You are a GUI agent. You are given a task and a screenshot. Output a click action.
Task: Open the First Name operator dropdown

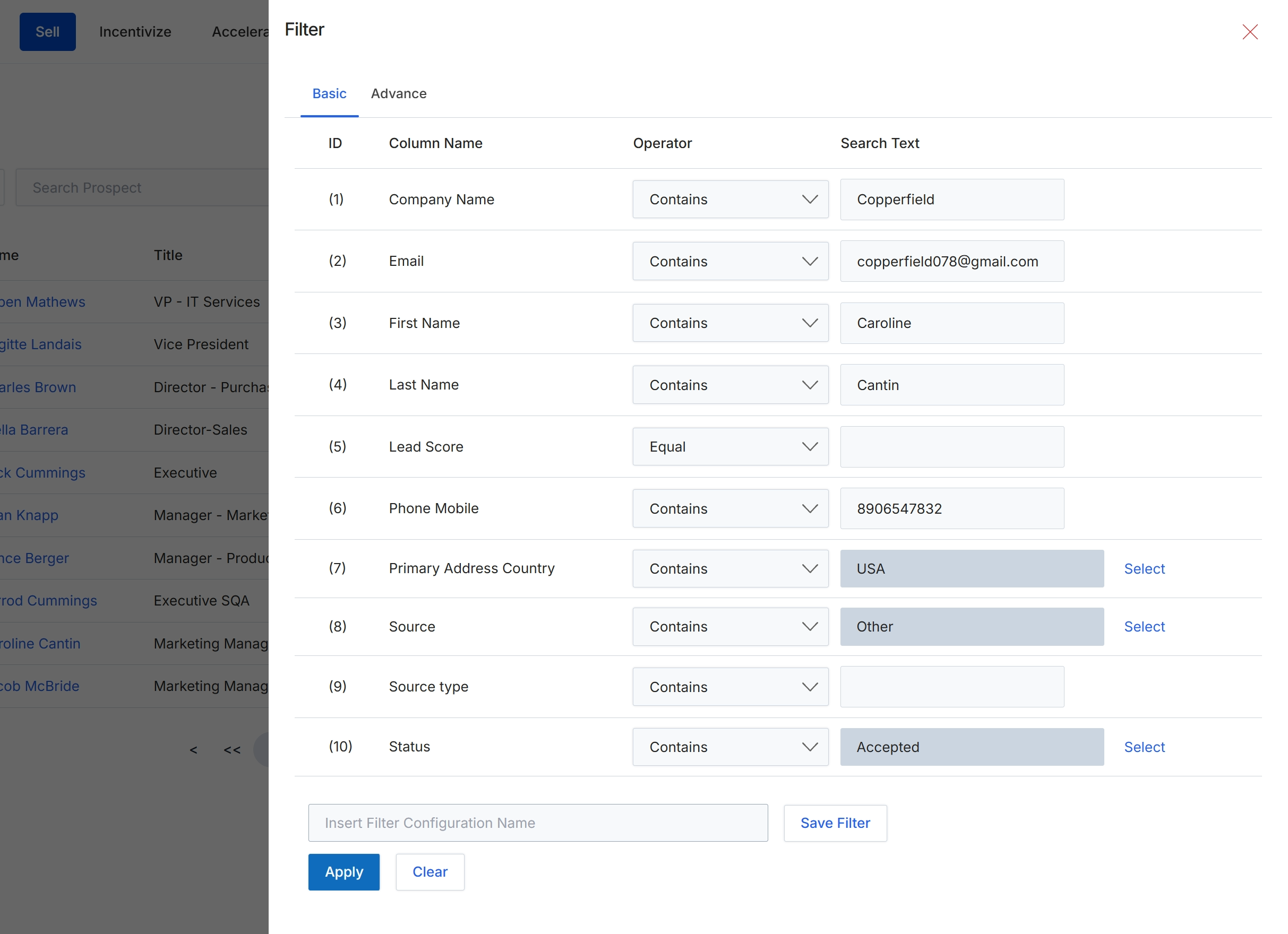(x=731, y=323)
